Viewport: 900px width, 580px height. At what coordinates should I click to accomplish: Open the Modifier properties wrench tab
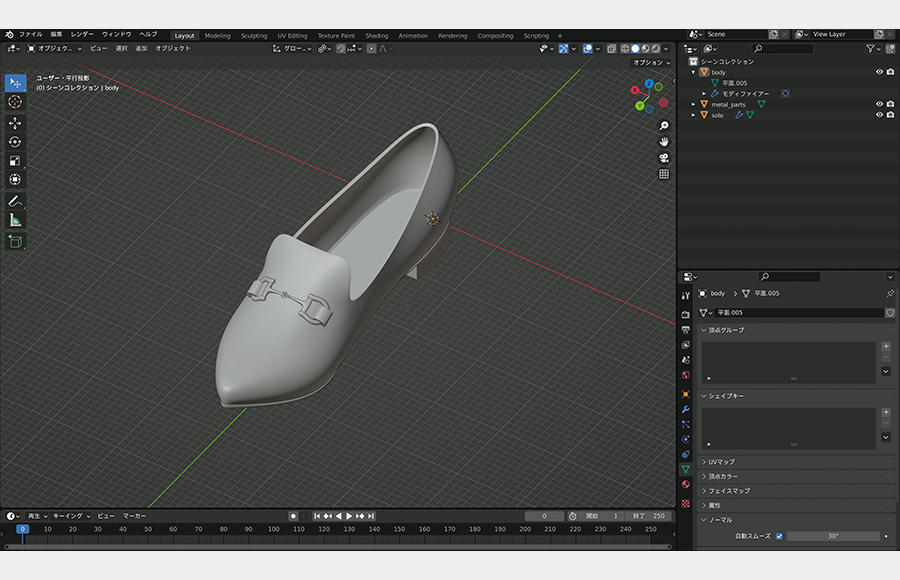point(685,409)
